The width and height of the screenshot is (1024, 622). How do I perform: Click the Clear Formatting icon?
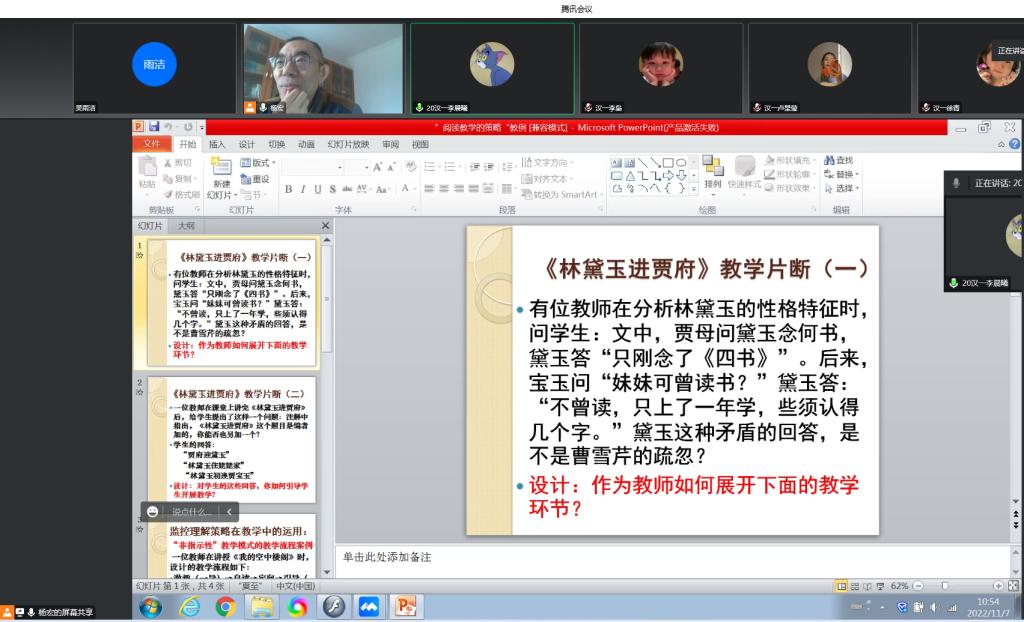410,167
